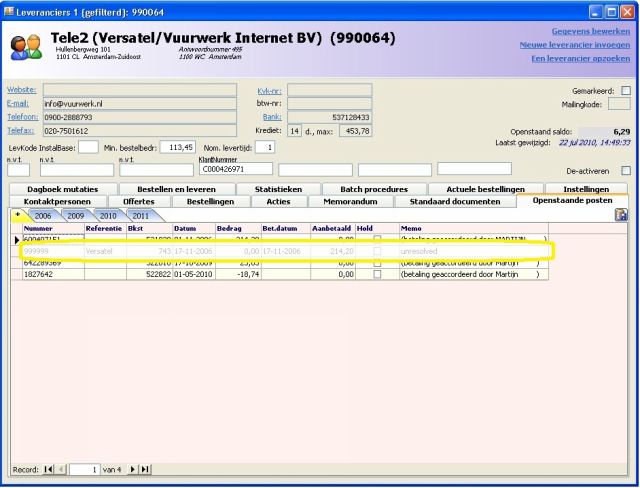Go to last record navigation button
This screenshot has width=640, height=488.
146,469
